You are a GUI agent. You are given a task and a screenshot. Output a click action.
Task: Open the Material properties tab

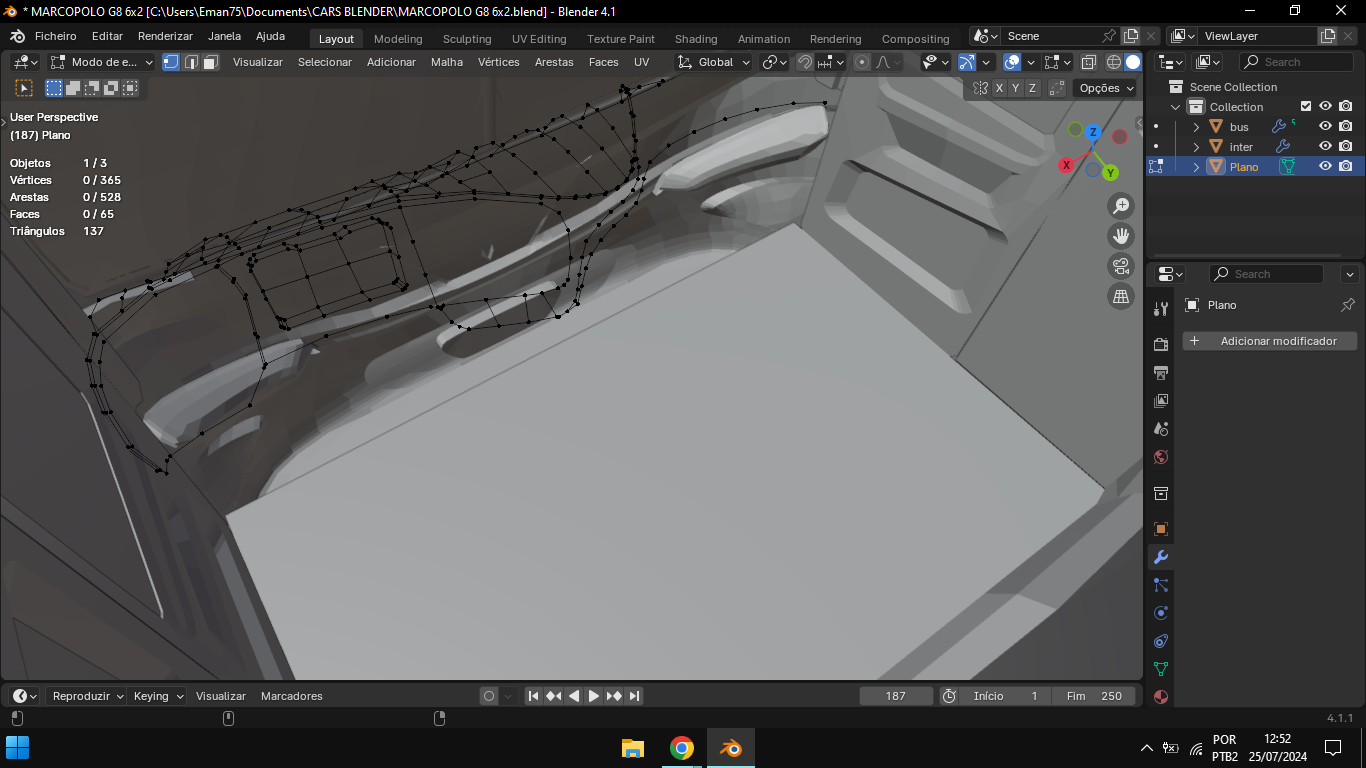pos(1161,696)
